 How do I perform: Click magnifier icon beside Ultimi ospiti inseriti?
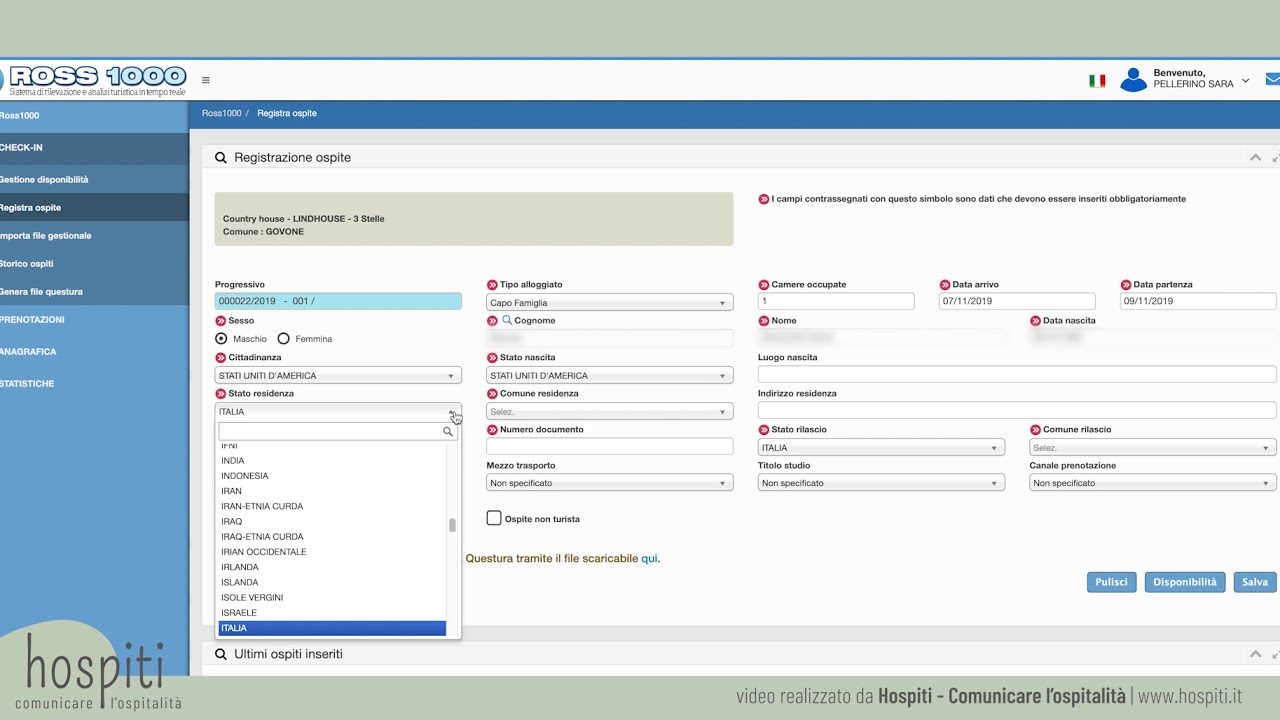(x=221, y=654)
